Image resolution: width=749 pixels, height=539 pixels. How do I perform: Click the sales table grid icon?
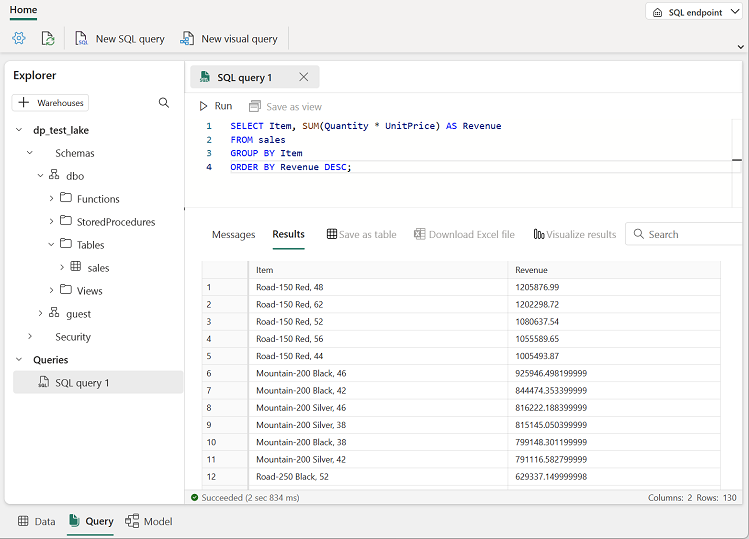75,267
